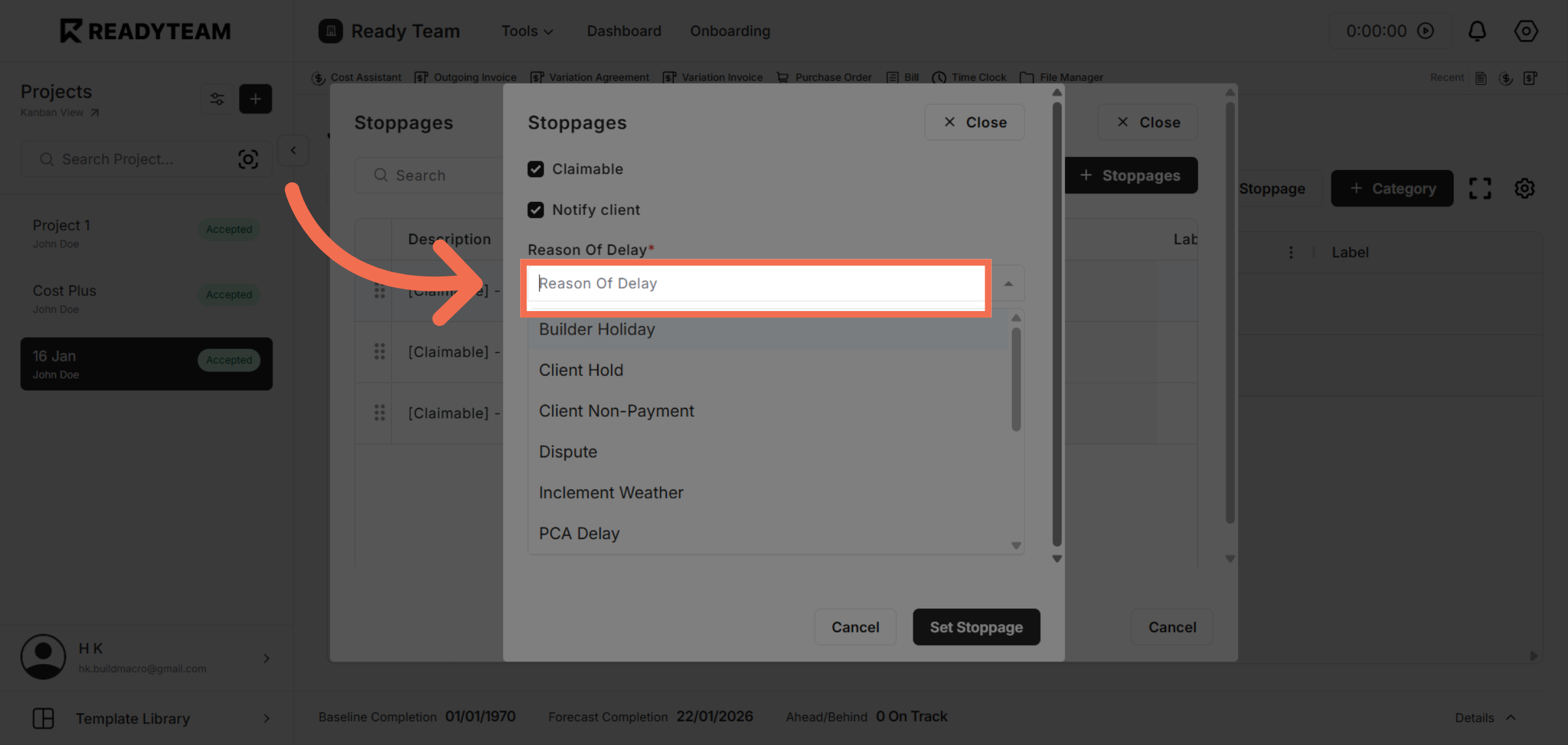Uncheck the Claimable checkbox
1568x745 pixels.
[536, 169]
